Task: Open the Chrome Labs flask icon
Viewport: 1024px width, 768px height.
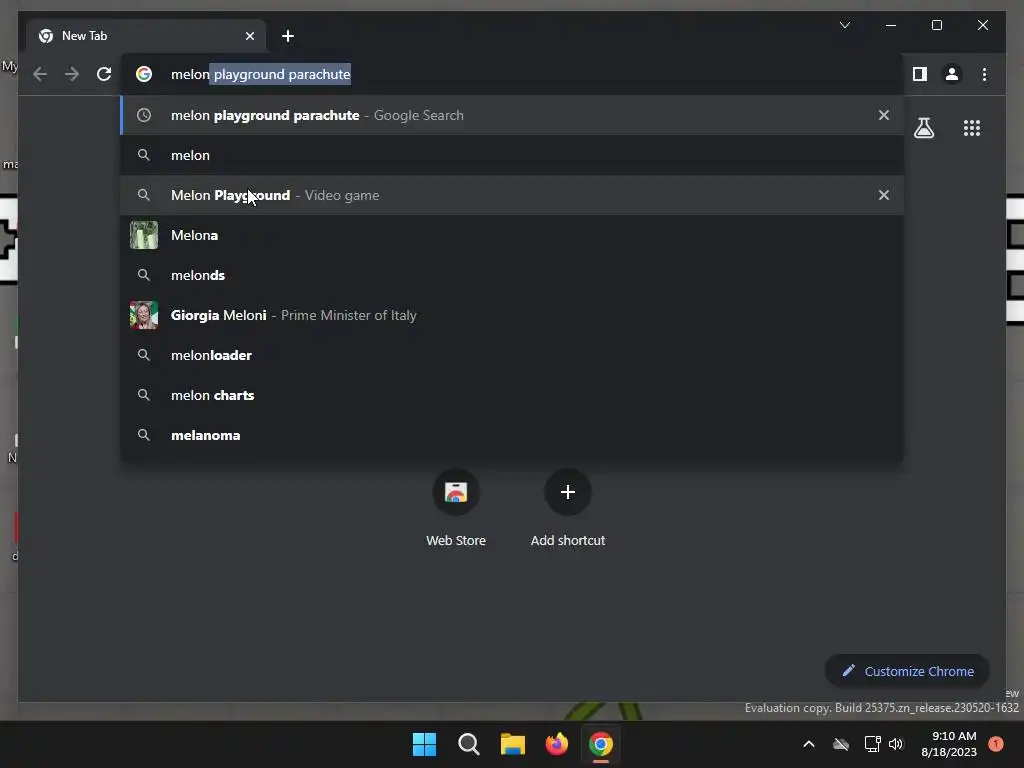Action: coord(923,127)
